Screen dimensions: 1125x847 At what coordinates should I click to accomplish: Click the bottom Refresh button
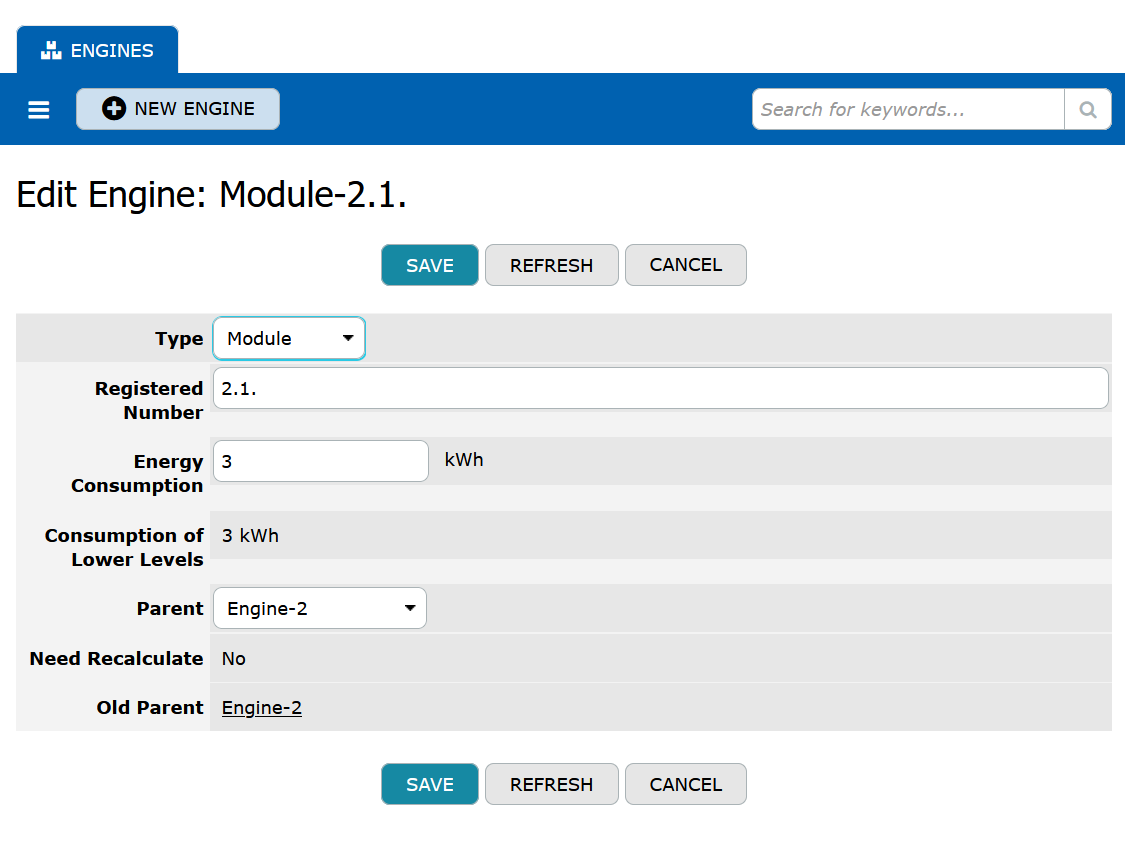(x=552, y=785)
